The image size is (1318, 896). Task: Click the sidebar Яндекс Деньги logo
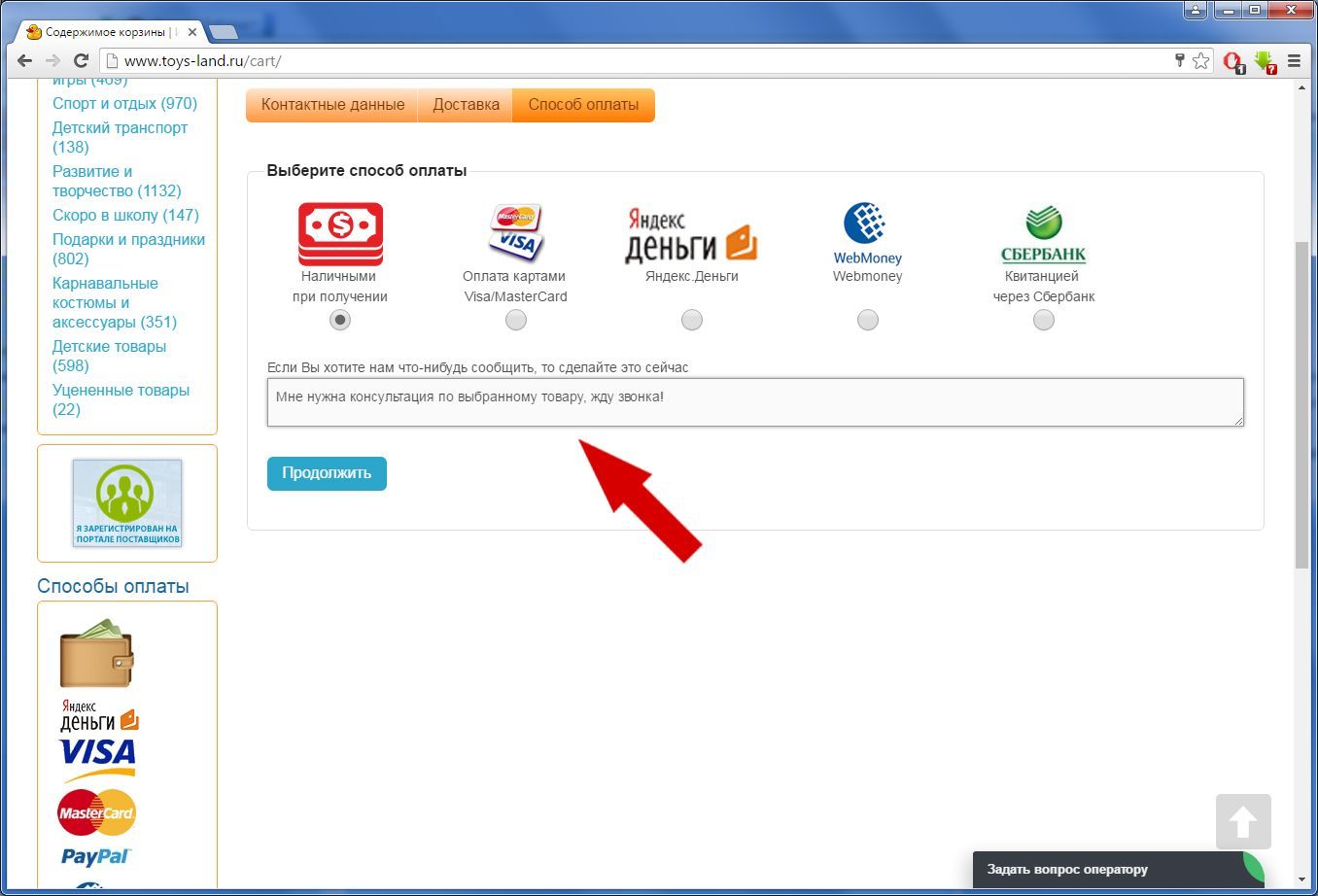pyautogui.click(x=99, y=714)
